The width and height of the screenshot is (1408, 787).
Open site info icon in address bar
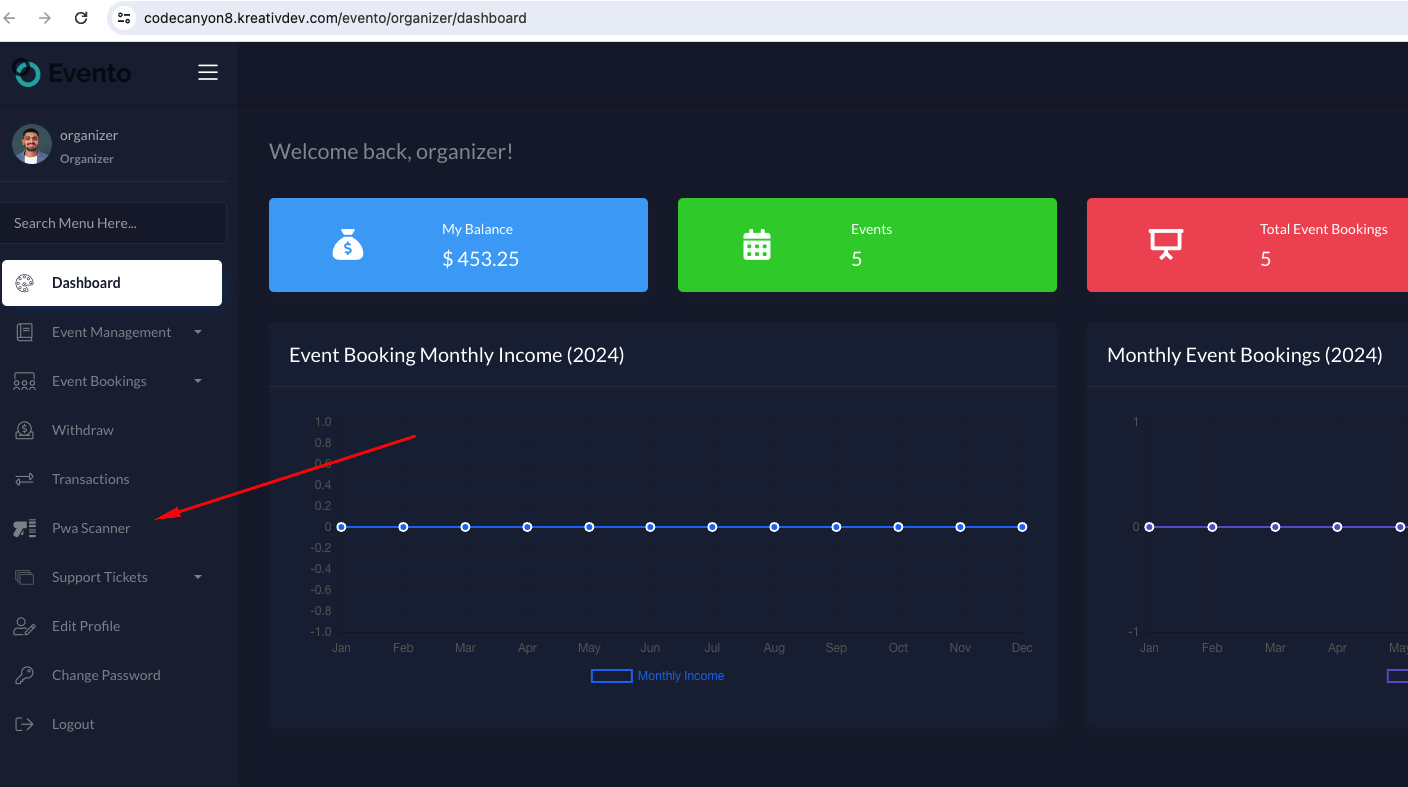124,18
